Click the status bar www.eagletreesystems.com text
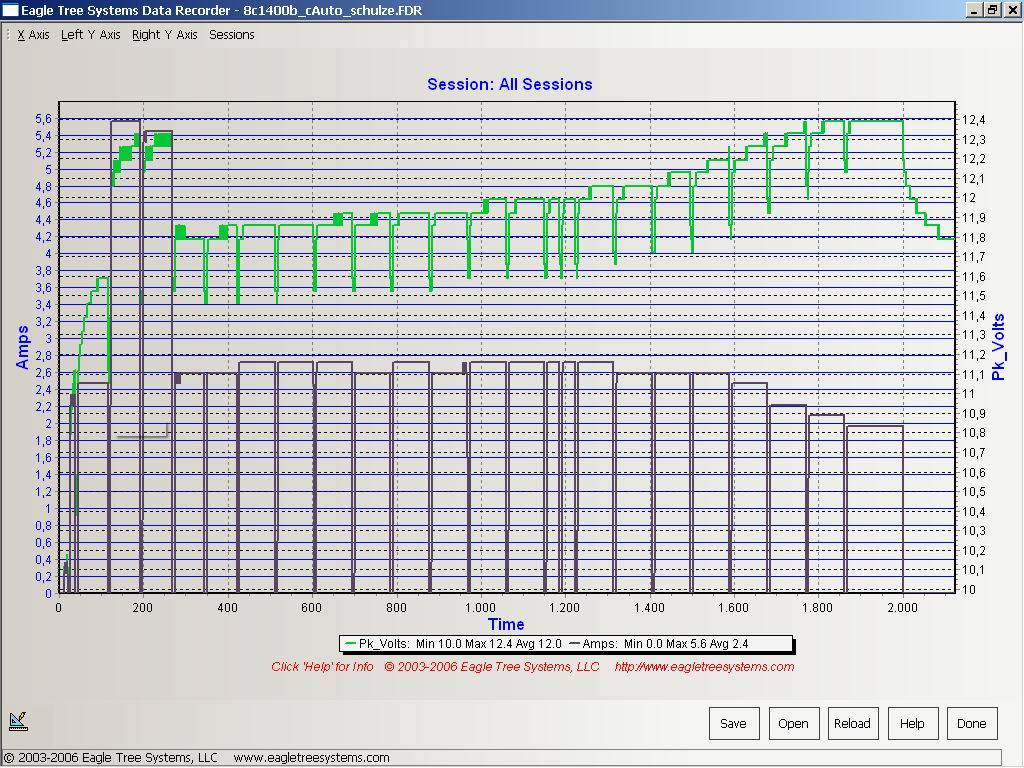The width and height of the screenshot is (1024, 768). 312,758
